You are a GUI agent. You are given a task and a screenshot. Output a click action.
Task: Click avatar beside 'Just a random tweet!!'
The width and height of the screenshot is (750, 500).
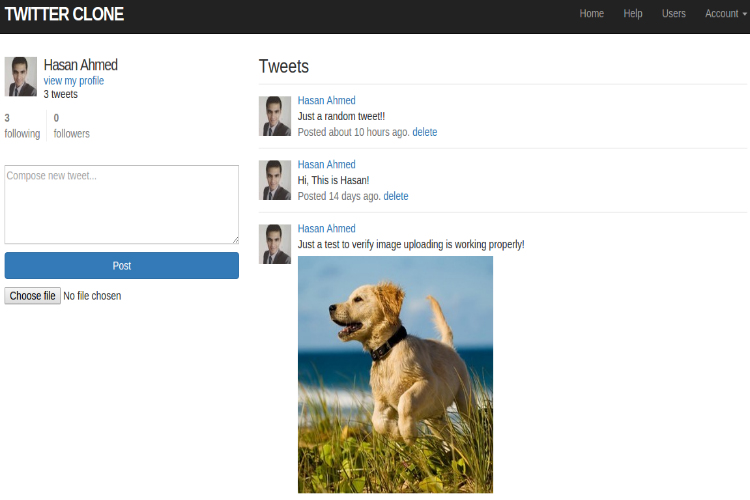pyautogui.click(x=275, y=116)
